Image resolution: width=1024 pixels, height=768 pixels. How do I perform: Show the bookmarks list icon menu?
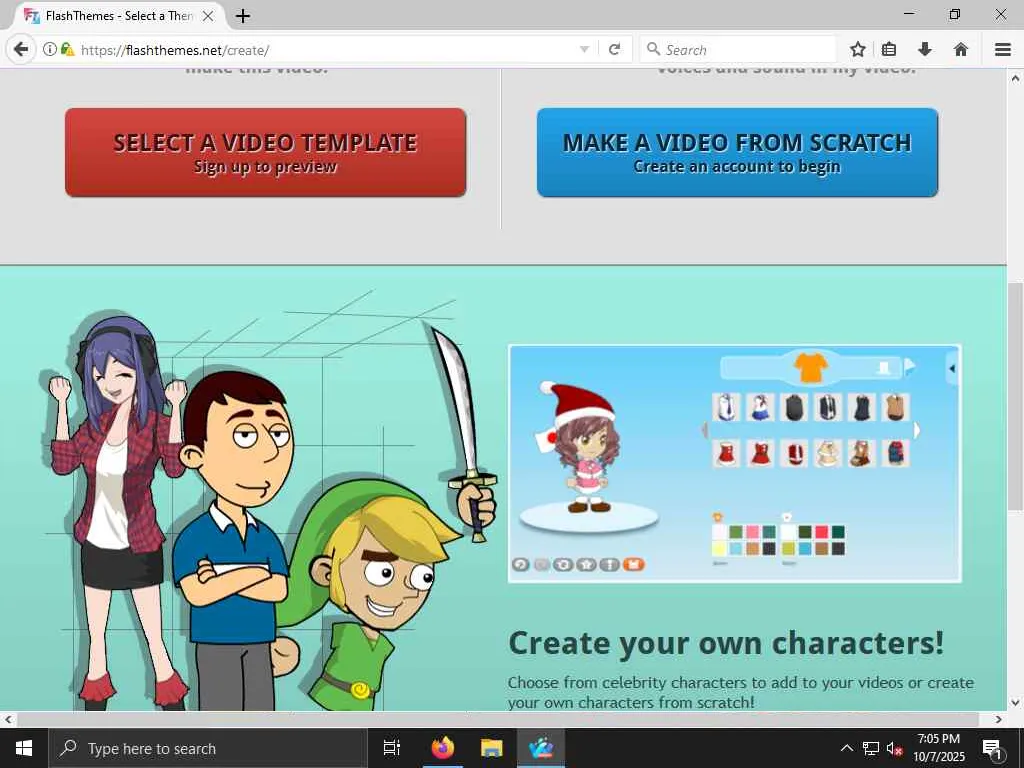pos(889,50)
